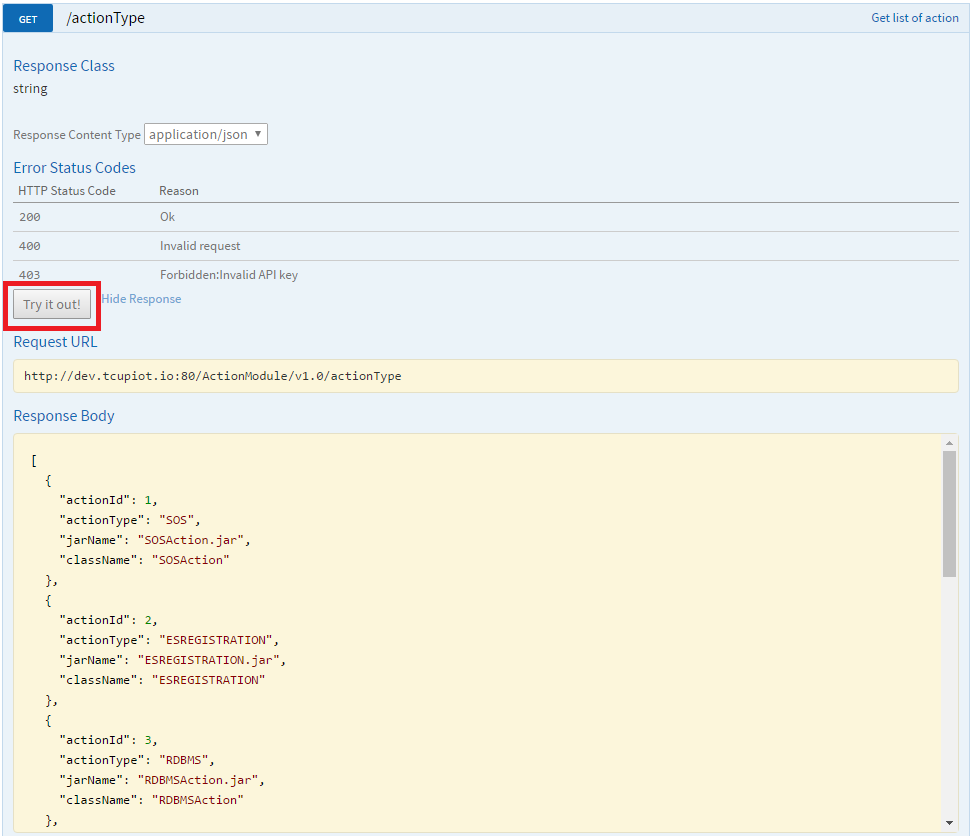Click the response body scroll up arrow
Image resolution: width=974 pixels, height=836 pixels.
click(949, 443)
